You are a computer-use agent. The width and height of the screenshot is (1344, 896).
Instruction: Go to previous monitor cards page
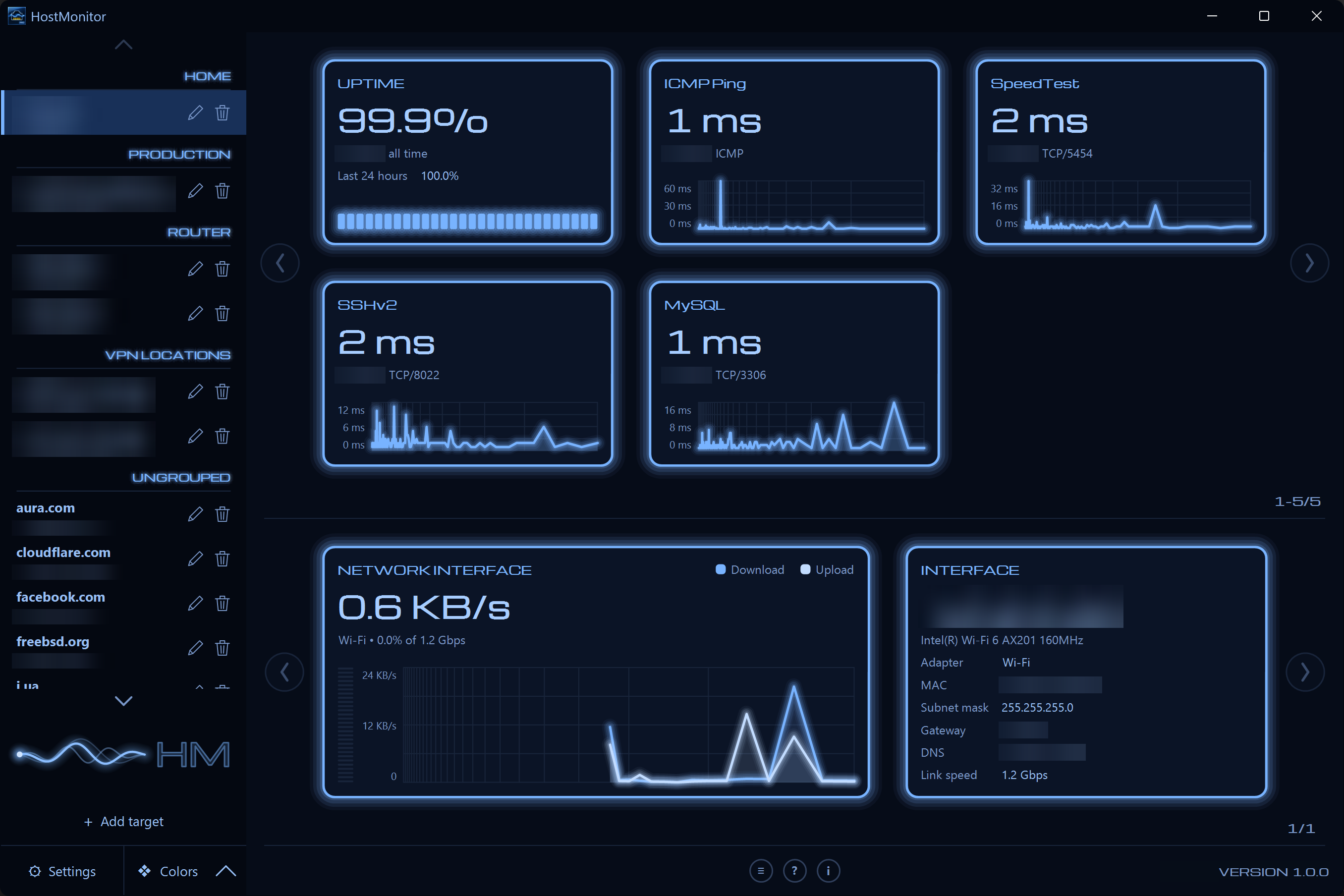280,263
